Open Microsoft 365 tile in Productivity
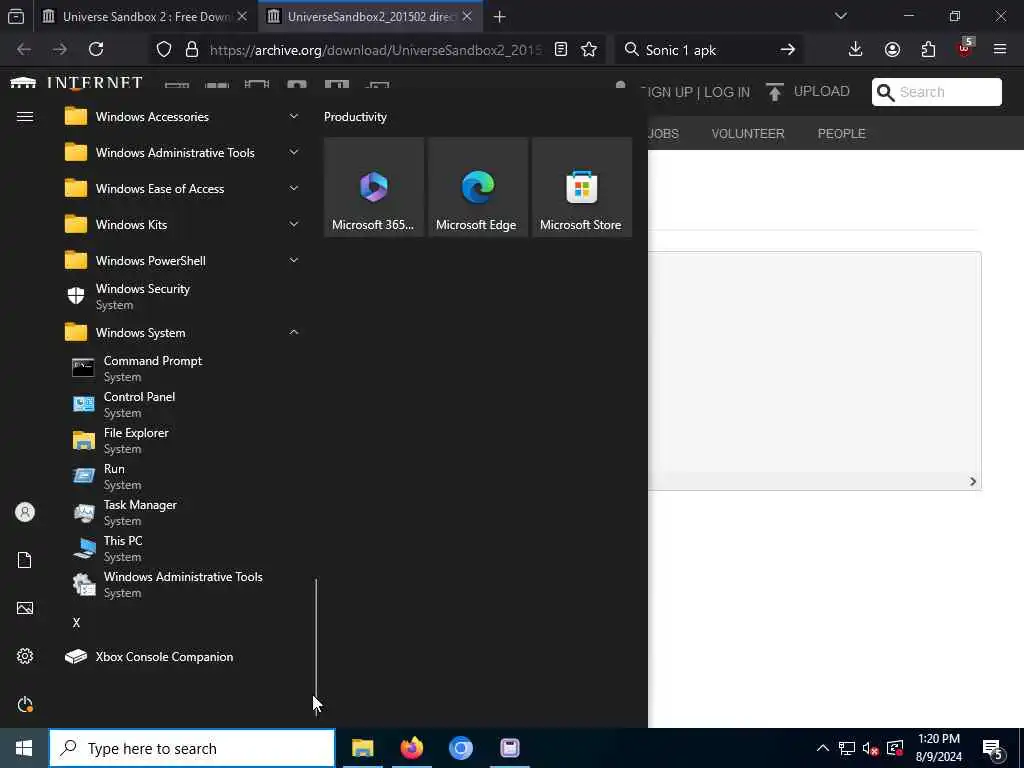 pyautogui.click(x=374, y=187)
